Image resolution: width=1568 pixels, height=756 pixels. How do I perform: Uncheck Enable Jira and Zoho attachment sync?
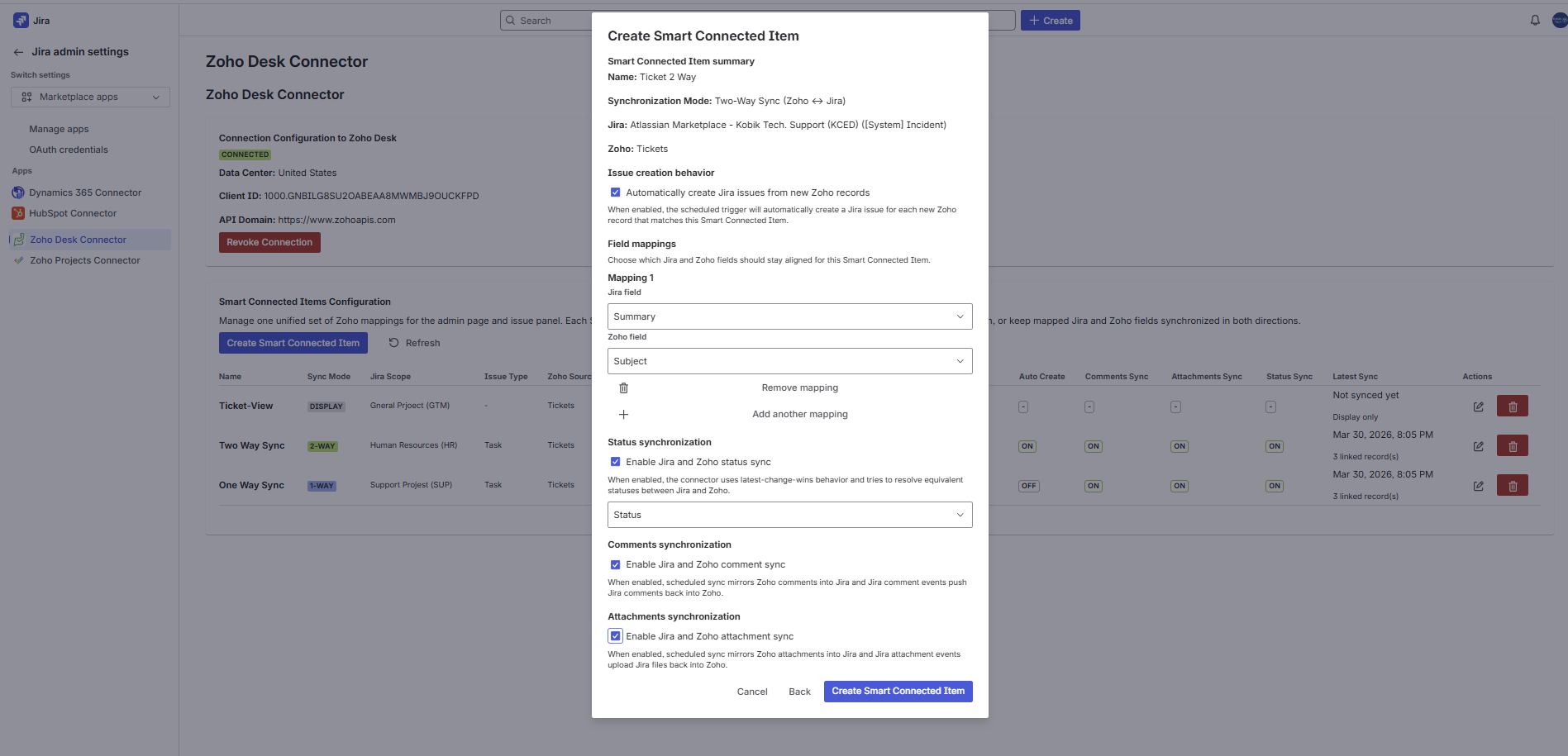[615, 635]
